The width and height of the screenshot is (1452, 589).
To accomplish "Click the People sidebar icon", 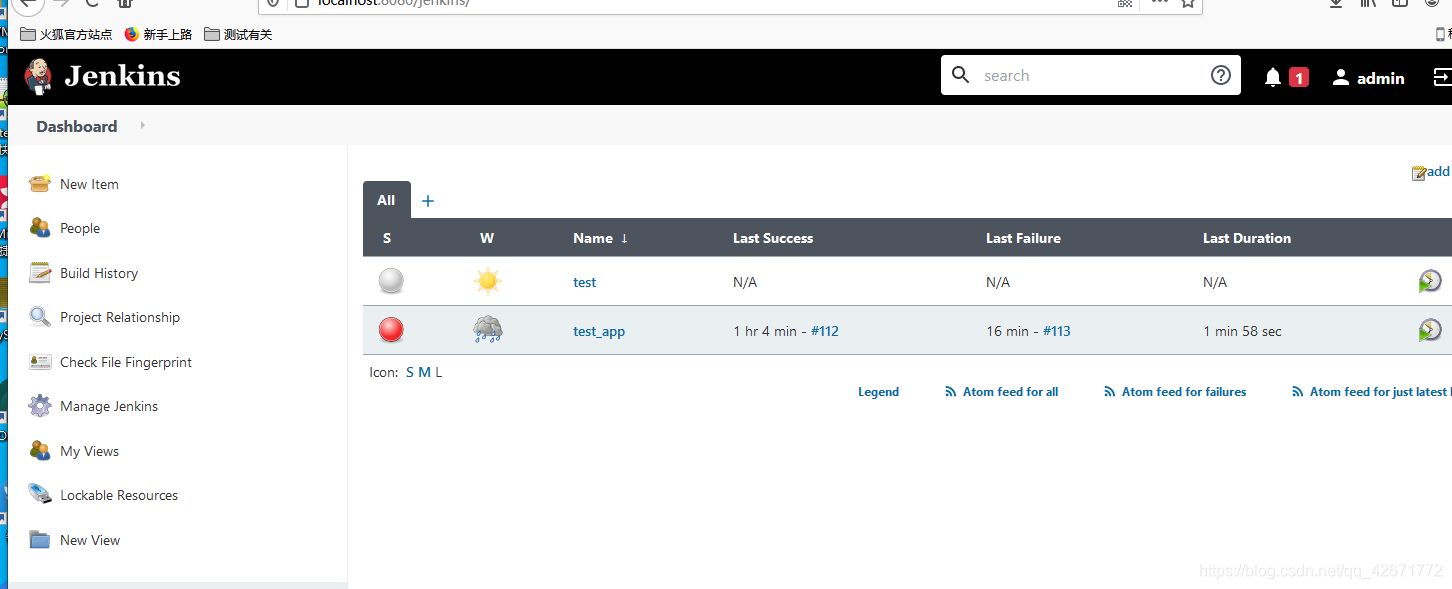I will [40, 228].
